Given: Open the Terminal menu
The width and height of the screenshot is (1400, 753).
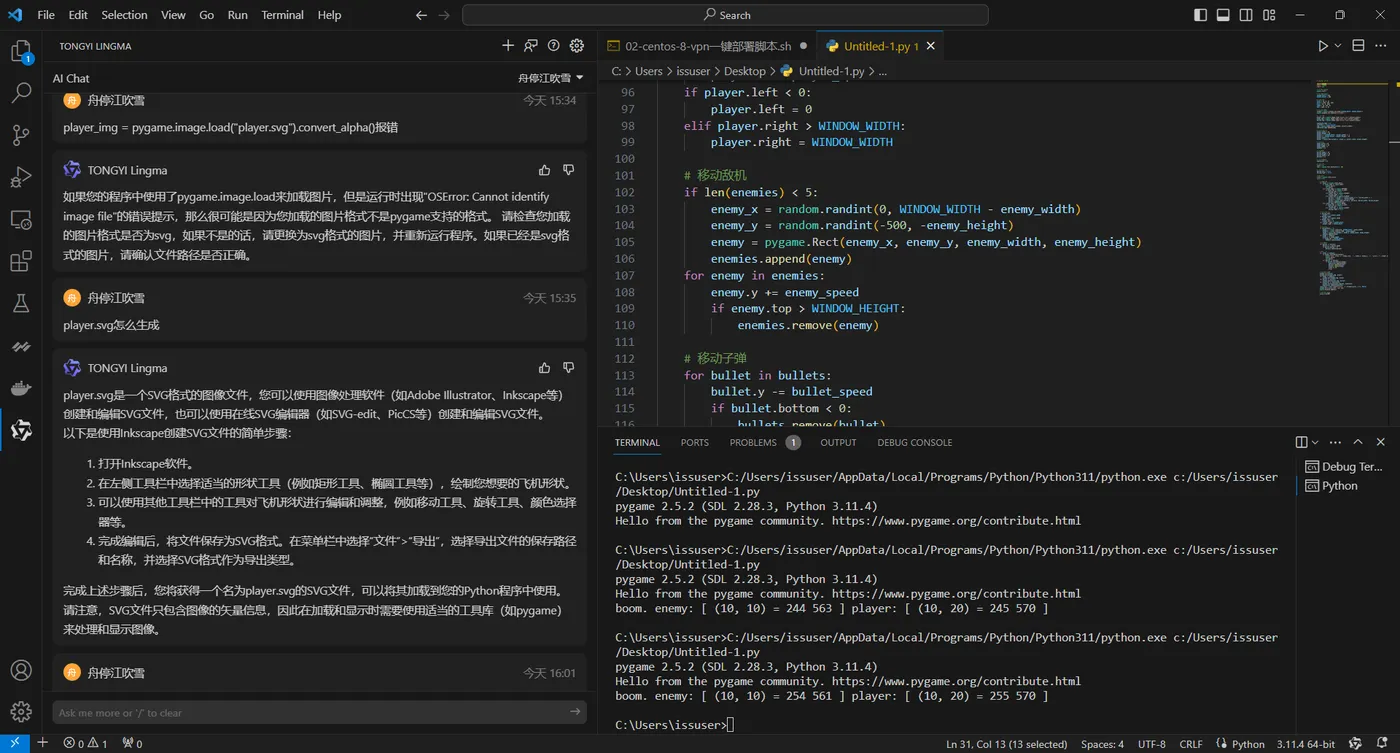Looking at the screenshot, I should [283, 15].
